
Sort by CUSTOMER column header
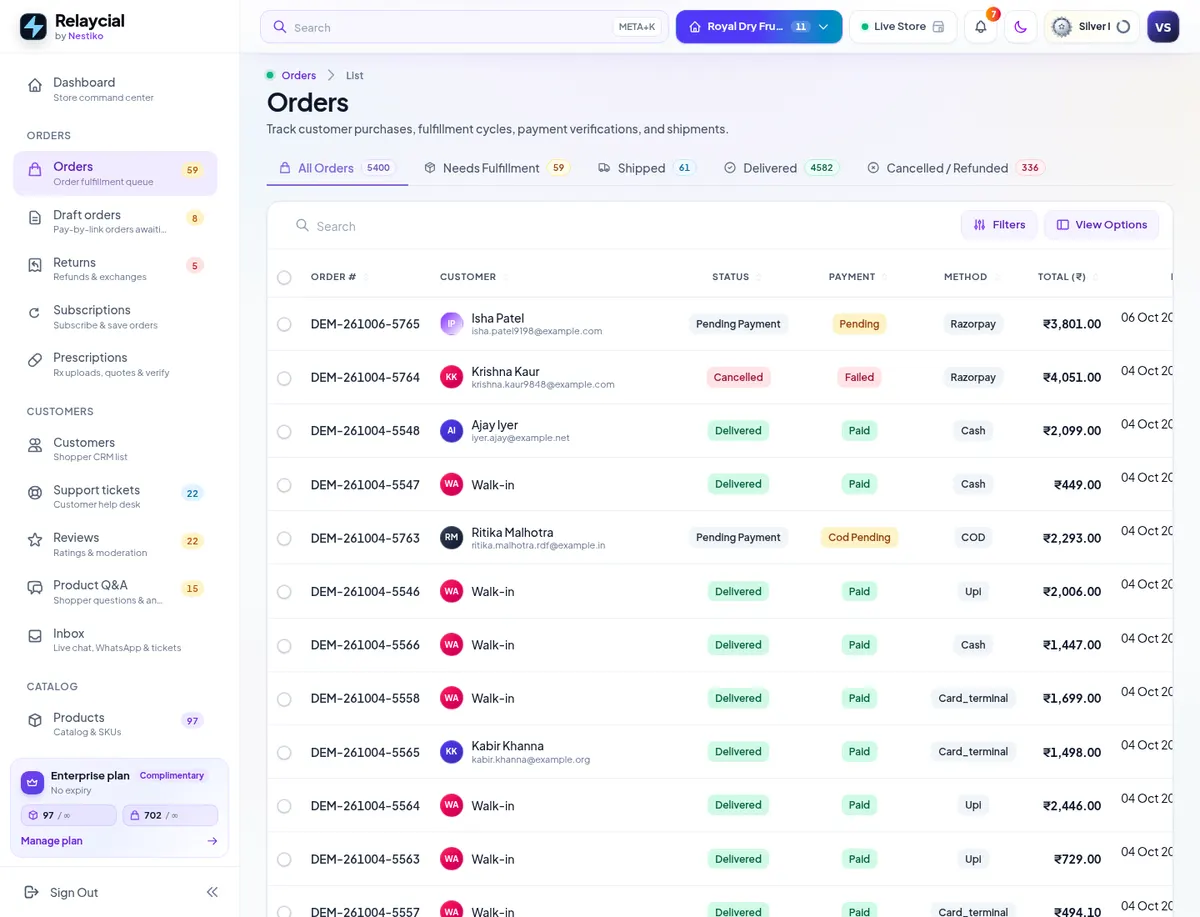pyautogui.click(x=473, y=277)
